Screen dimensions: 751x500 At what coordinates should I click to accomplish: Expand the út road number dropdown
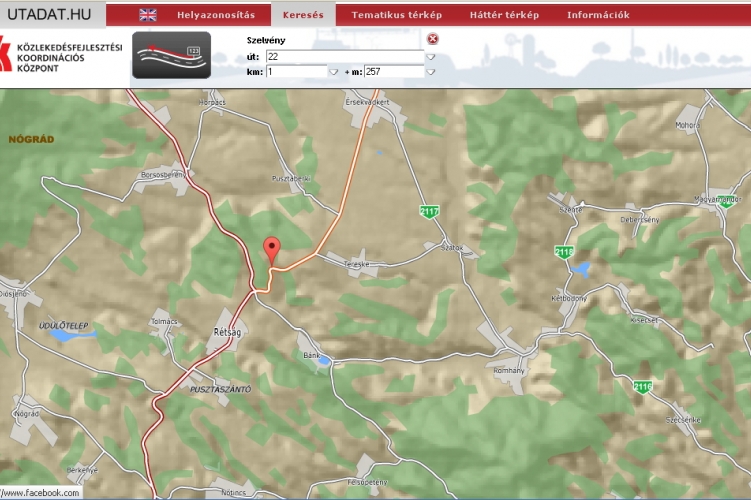[x=431, y=57]
